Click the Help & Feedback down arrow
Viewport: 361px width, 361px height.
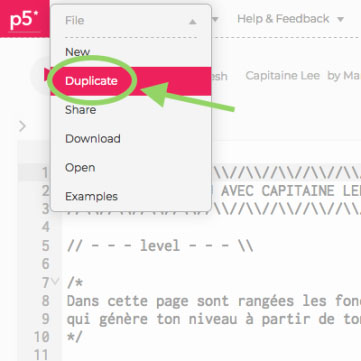(340, 19)
